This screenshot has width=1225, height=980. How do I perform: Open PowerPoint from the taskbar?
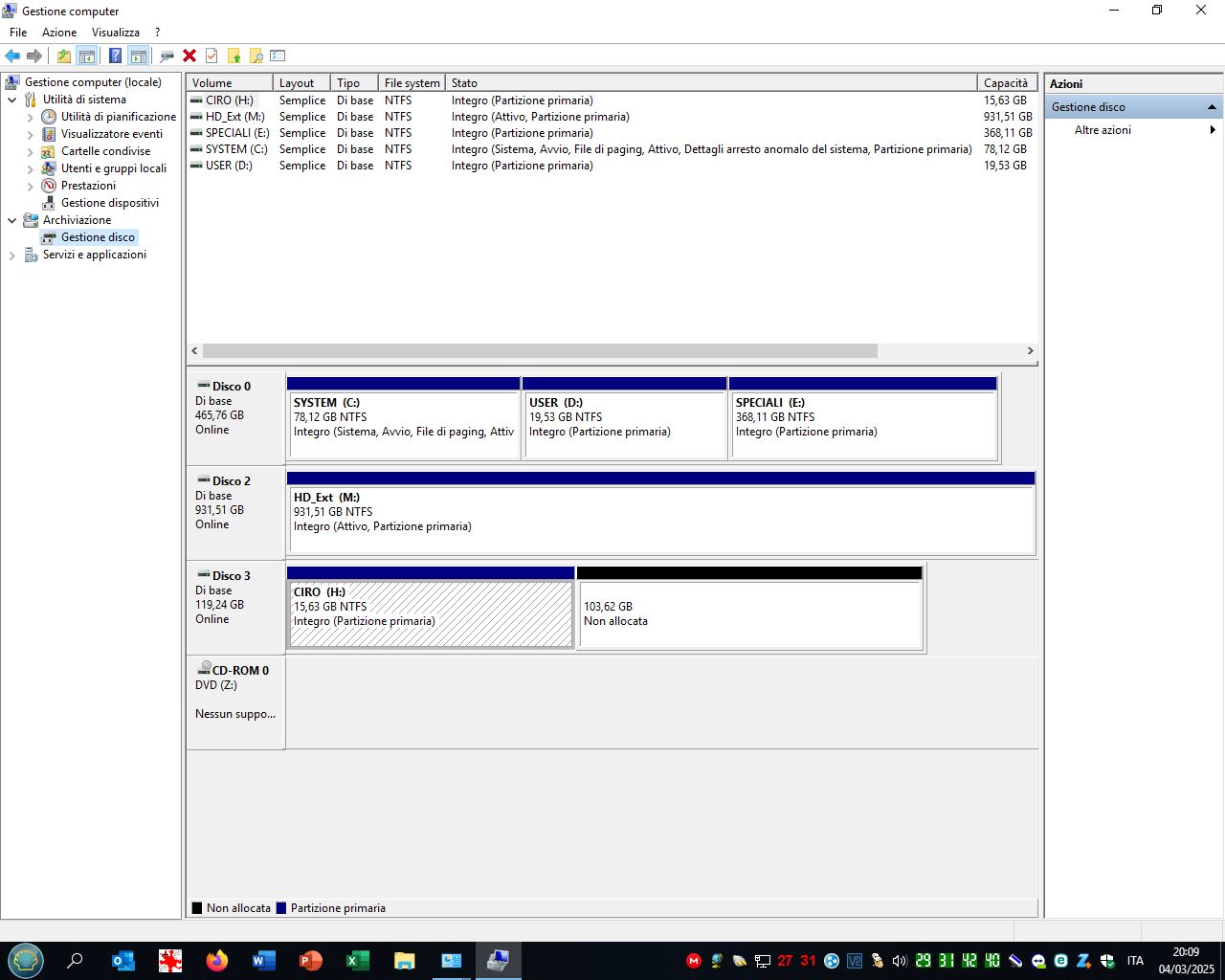(311, 961)
